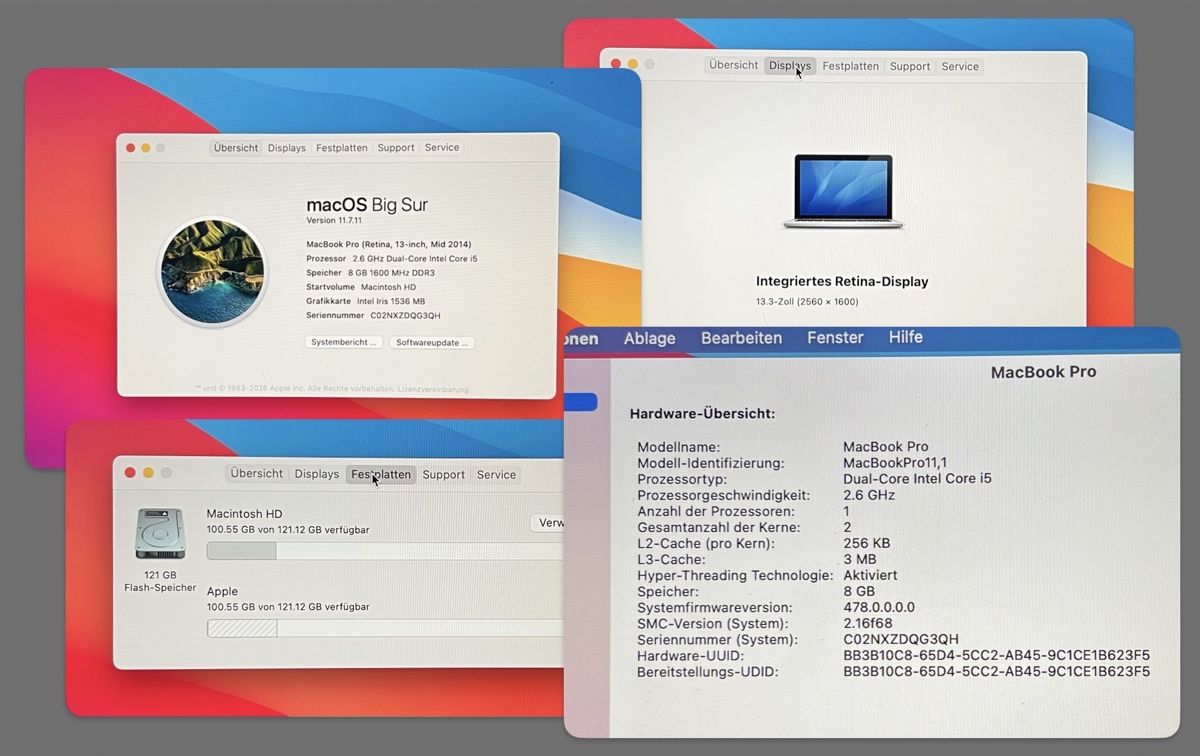This screenshot has height=756, width=1200.
Task: Click the Softwareupdate button
Action: tap(432, 342)
